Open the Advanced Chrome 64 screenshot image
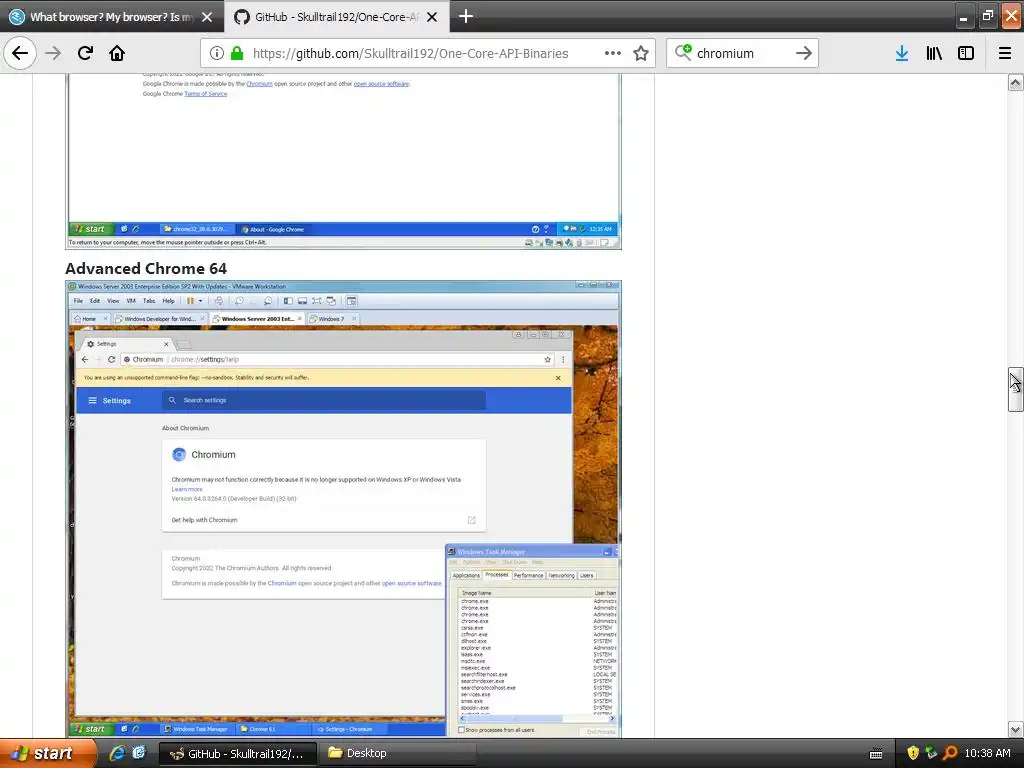This screenshot has height=768, width=1024. 344,509
